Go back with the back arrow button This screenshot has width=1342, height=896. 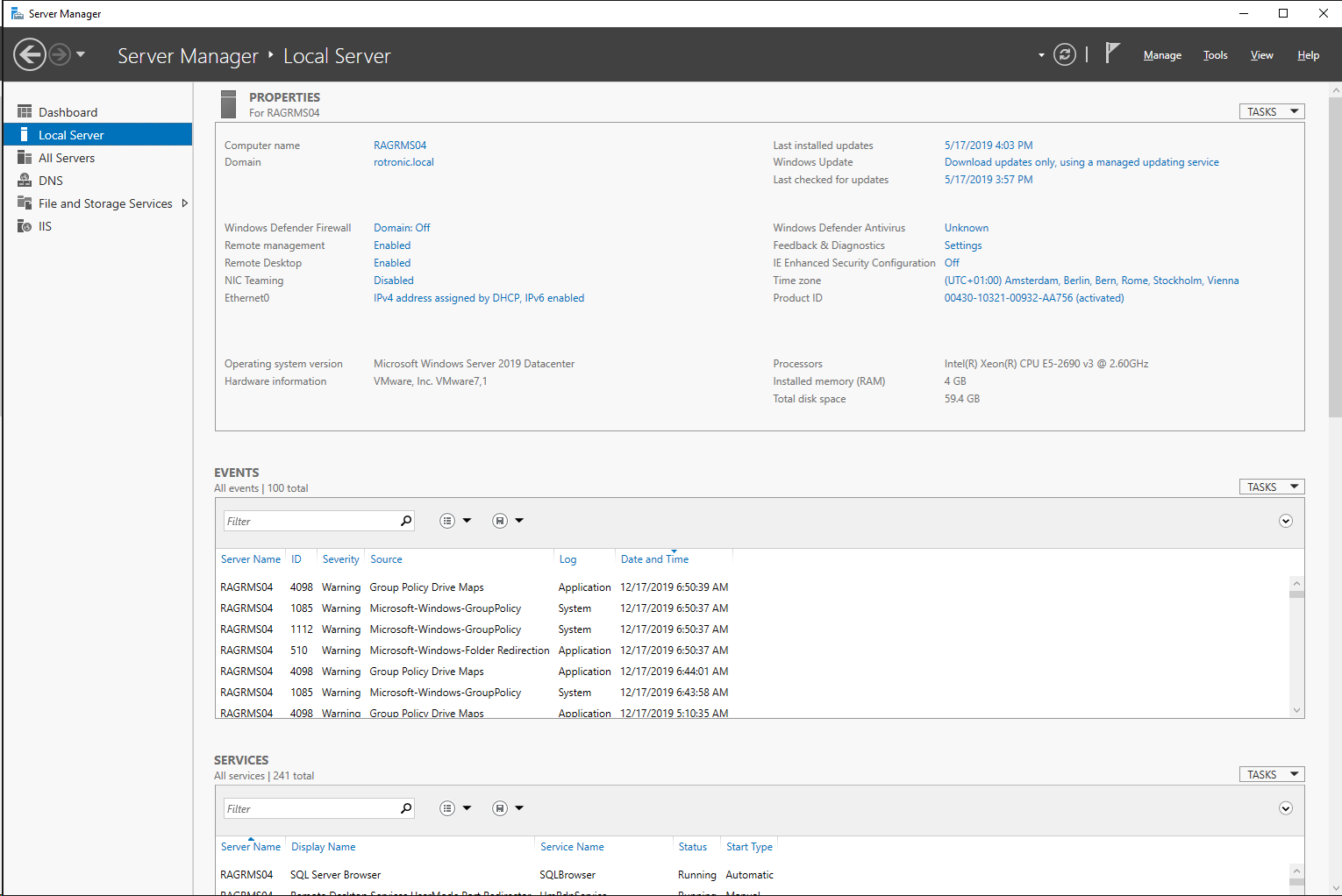pyautogui.click(x=30, y=54)
